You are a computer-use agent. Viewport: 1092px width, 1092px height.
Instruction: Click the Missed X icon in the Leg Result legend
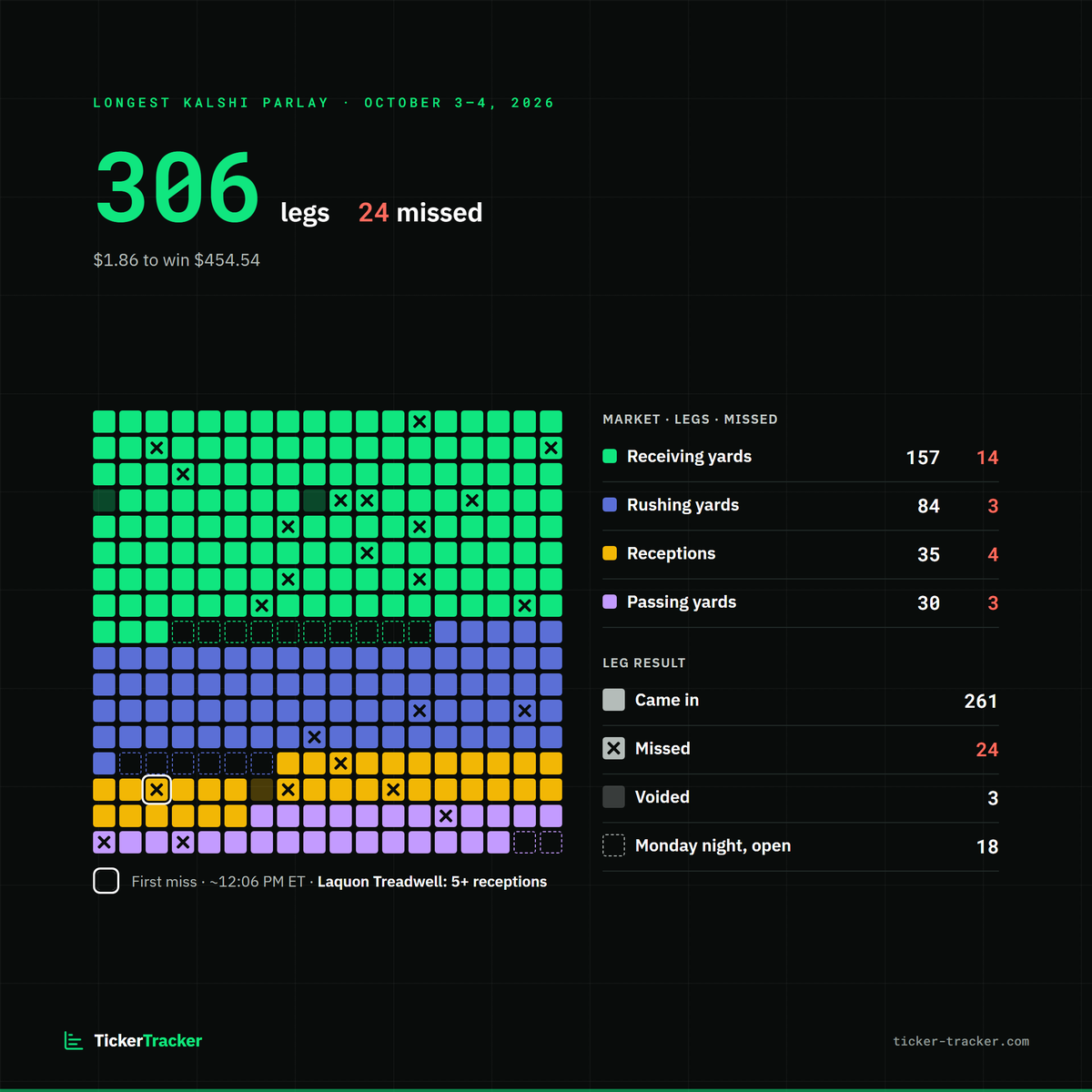click(x=614, y=748)
